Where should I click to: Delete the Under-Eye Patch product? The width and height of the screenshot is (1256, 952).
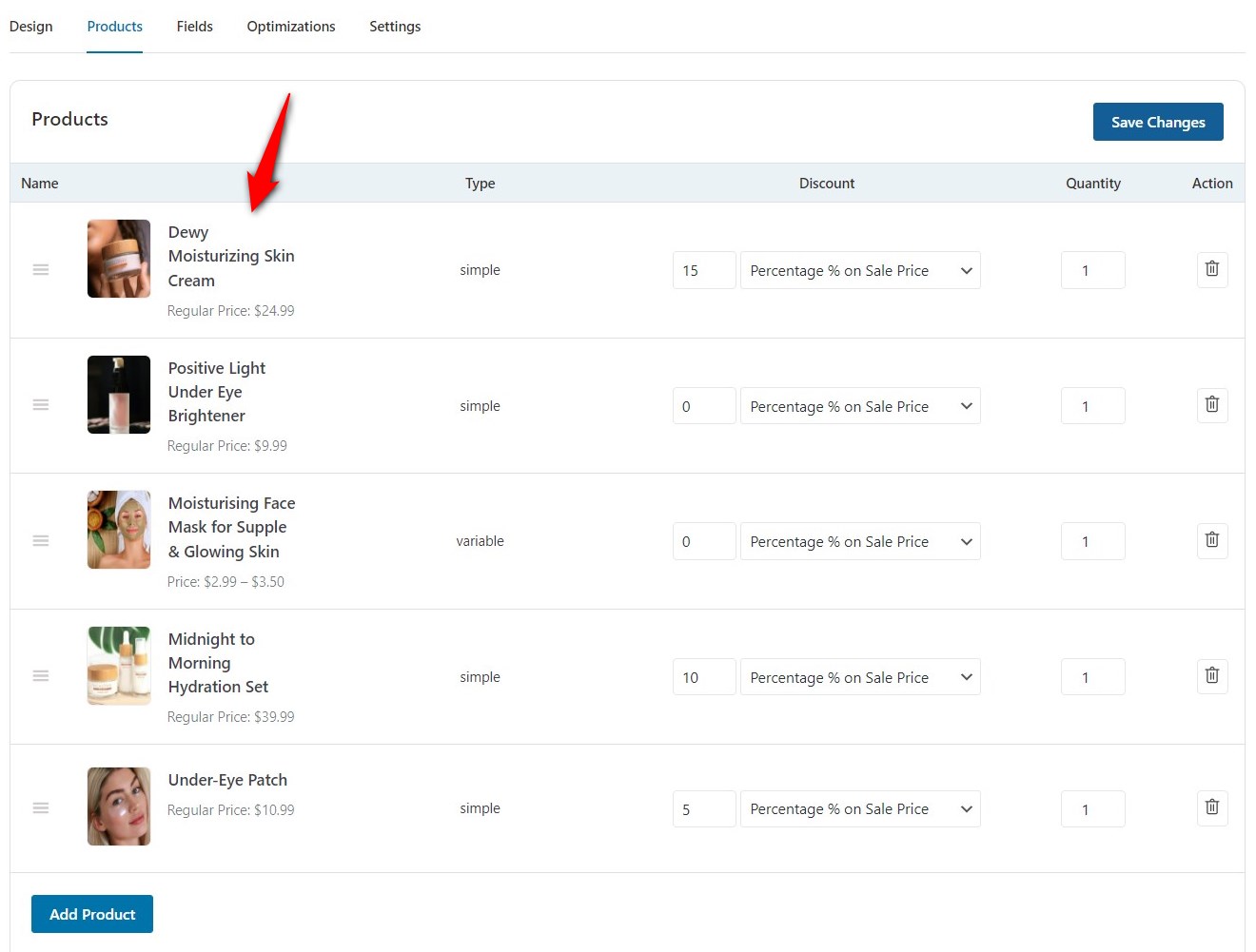(x=1212, y=807)
